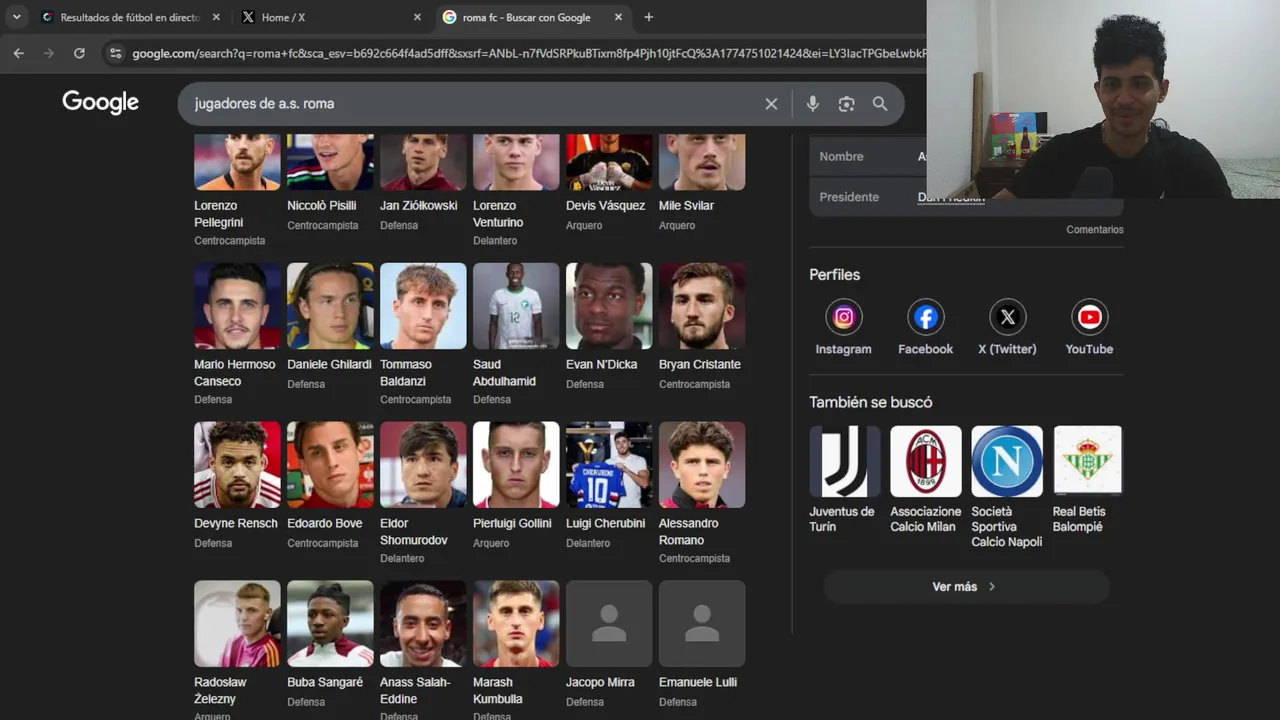1280x720 pixels.
Task: Open Real Betis Balompié logo
Action: [x=1088, y=461]
